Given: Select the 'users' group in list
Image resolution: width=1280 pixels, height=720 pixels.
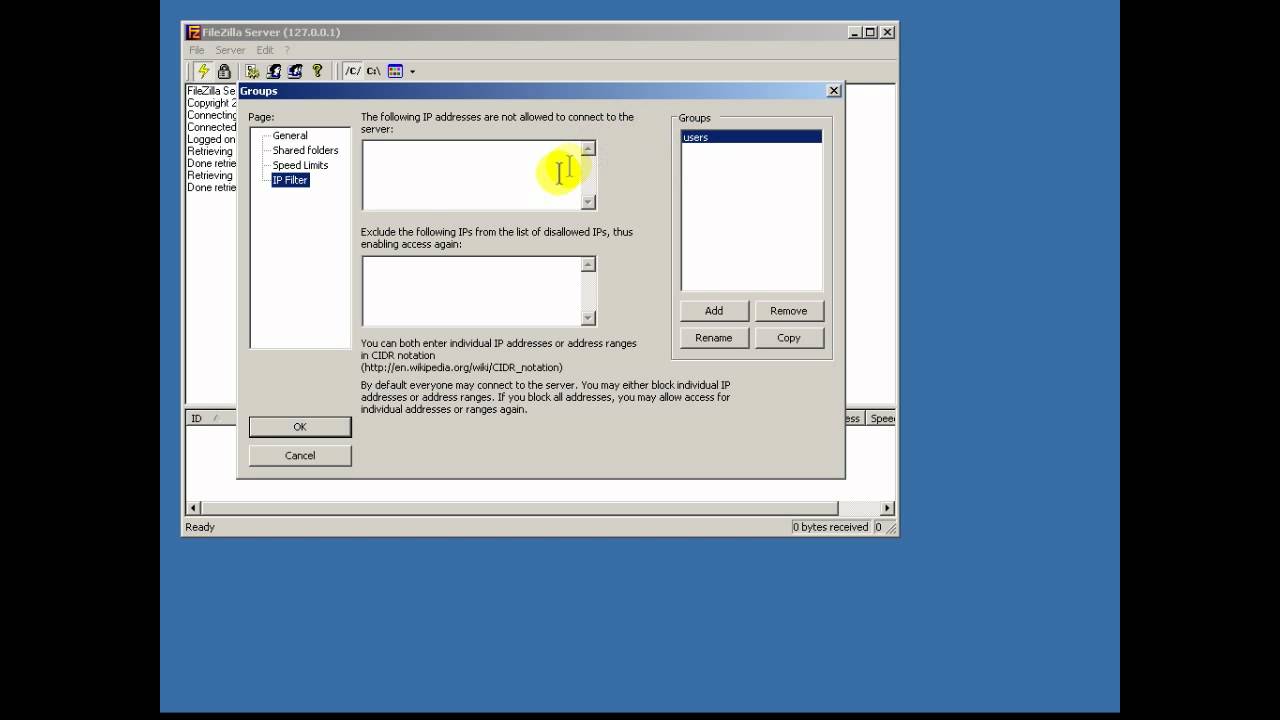Looking at the screenshot, I should [752, 137].
